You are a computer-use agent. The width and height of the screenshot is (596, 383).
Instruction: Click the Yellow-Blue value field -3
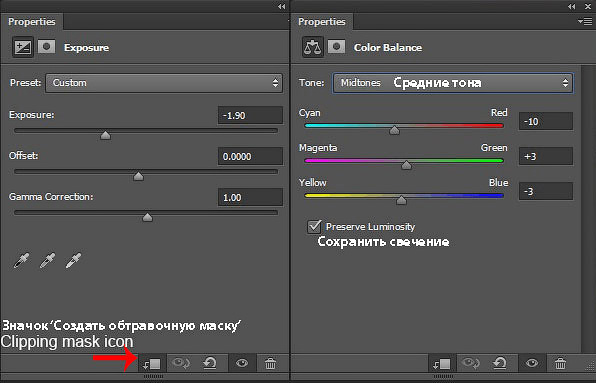tap(546, 191)
